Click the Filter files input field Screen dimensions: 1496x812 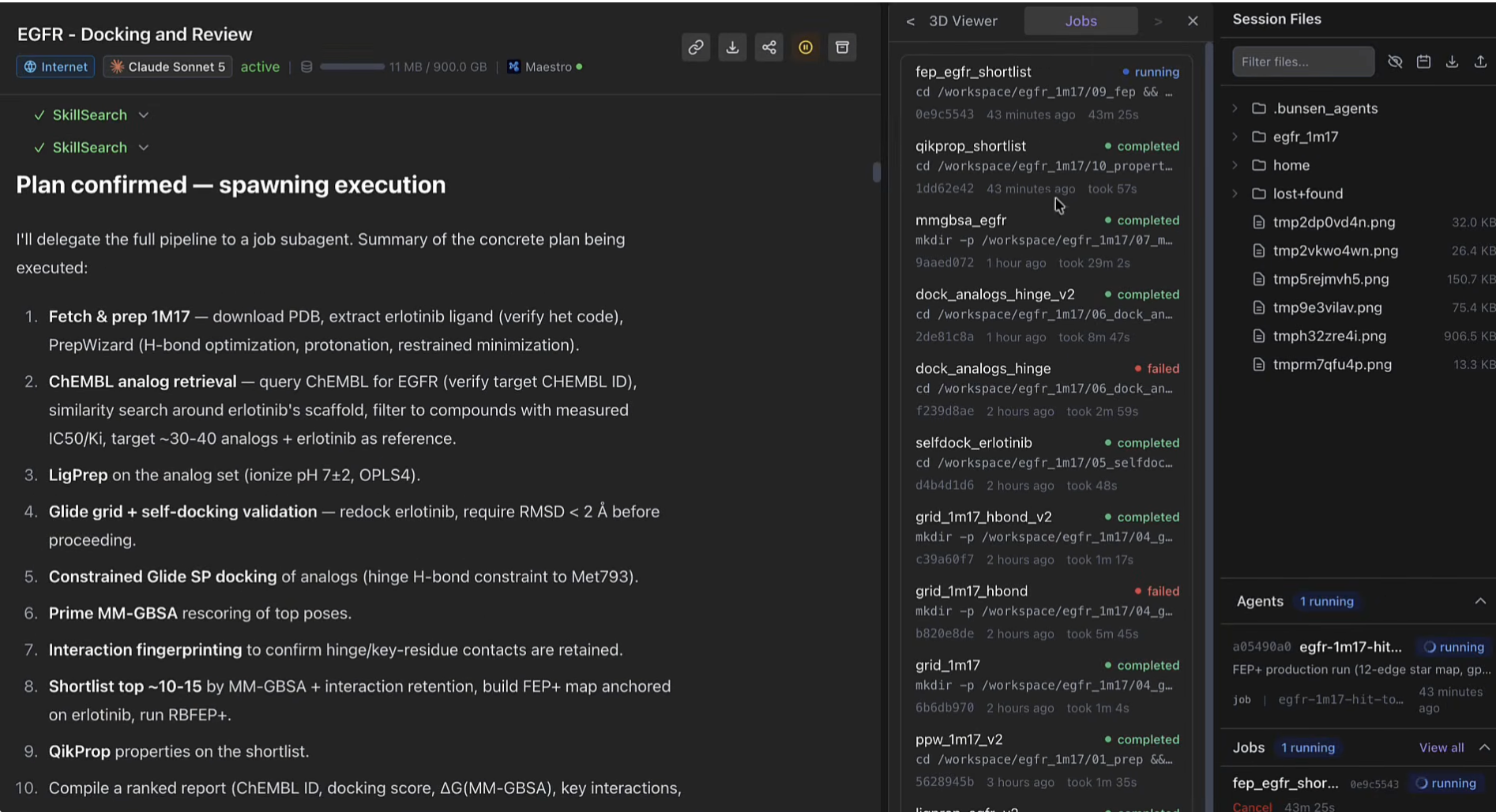[1303, 62]
